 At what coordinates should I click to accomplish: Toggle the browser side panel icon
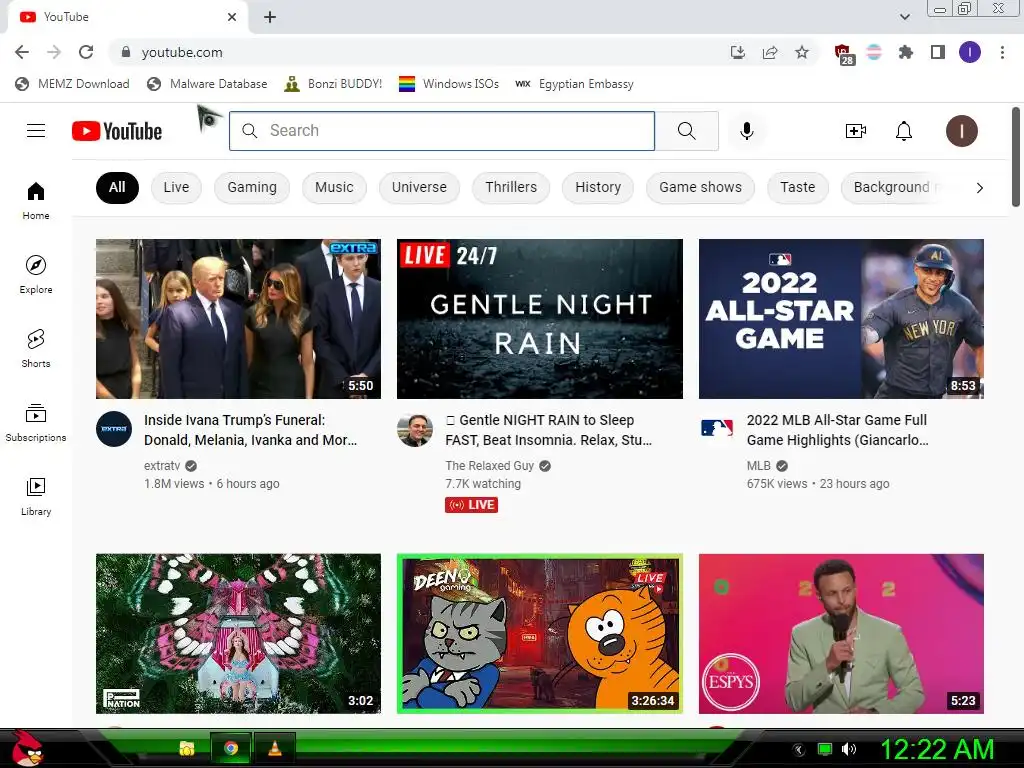point(938,52)
